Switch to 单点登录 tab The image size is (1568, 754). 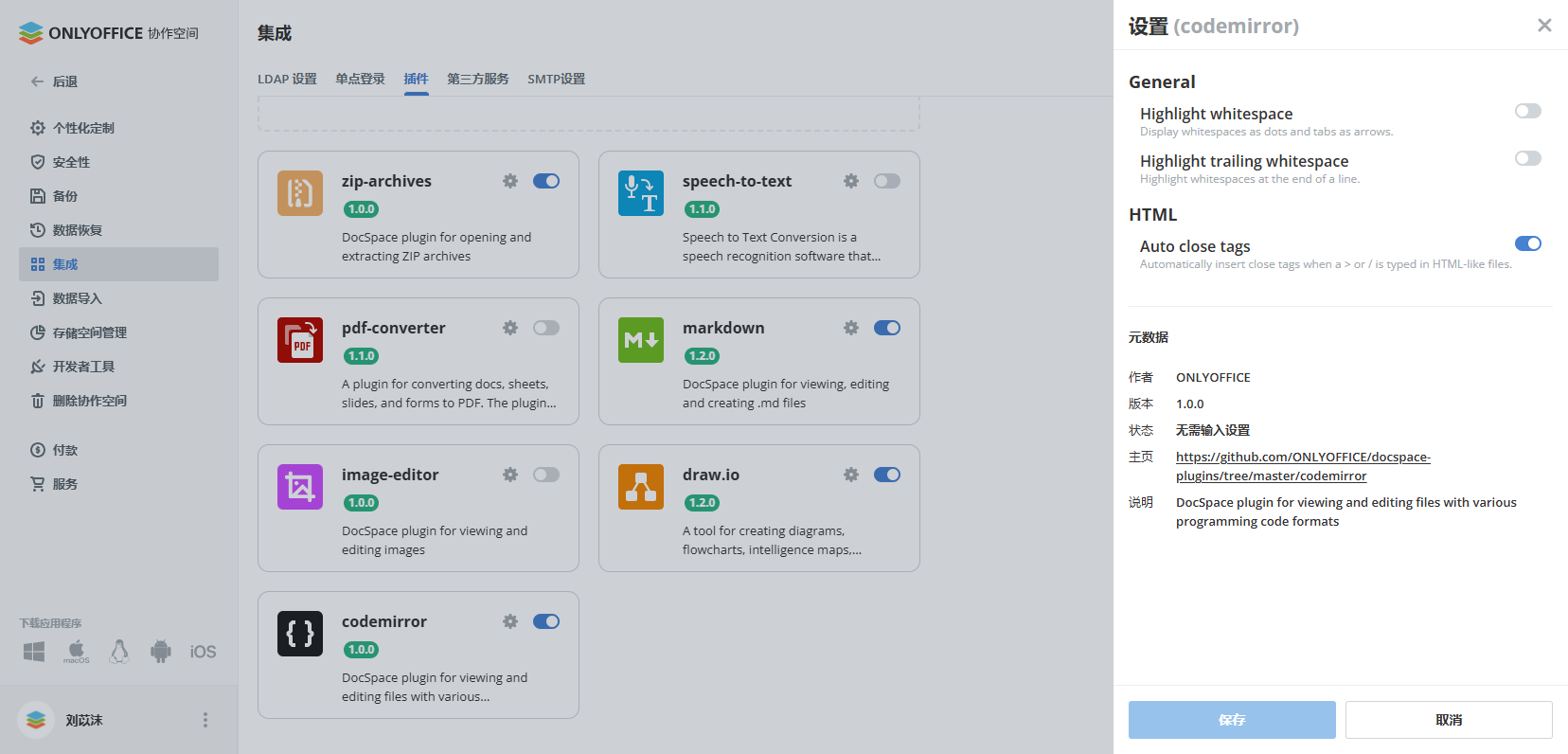(x=360, y=79)
